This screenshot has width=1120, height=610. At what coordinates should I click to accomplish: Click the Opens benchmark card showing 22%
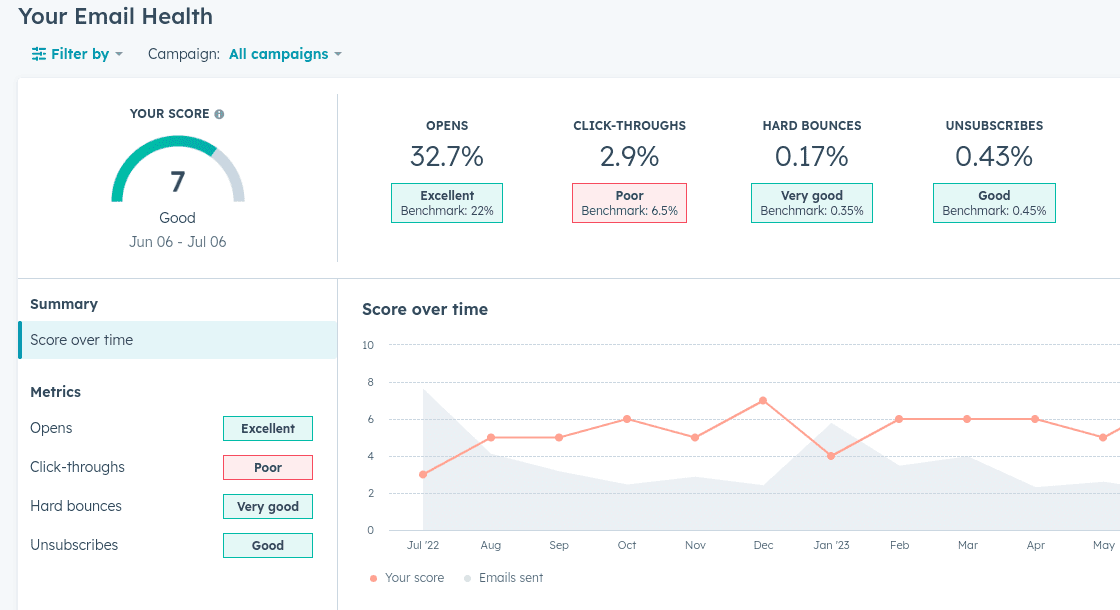pos(447,202)
